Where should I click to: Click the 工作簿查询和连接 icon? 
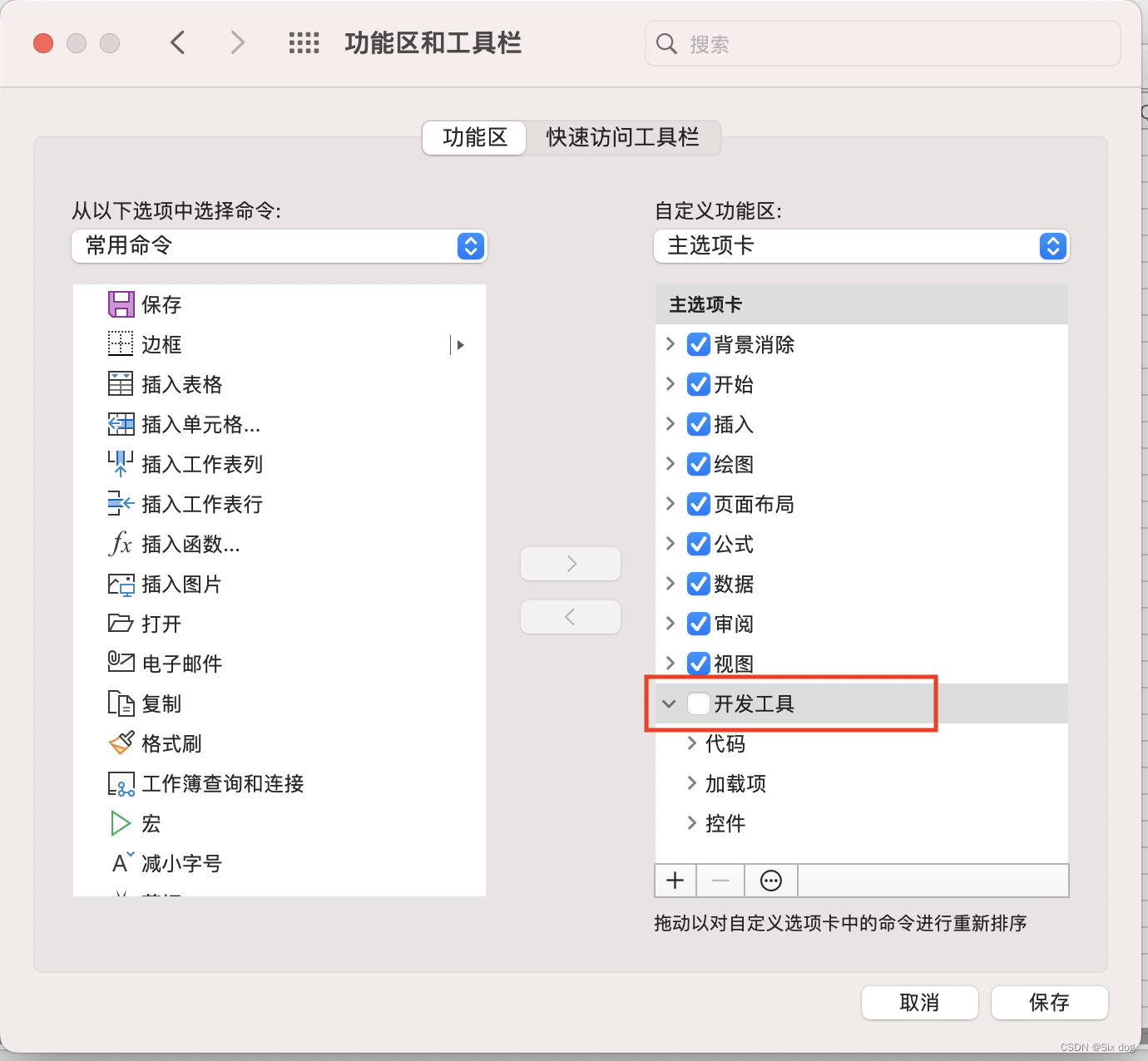pos(121,783)
